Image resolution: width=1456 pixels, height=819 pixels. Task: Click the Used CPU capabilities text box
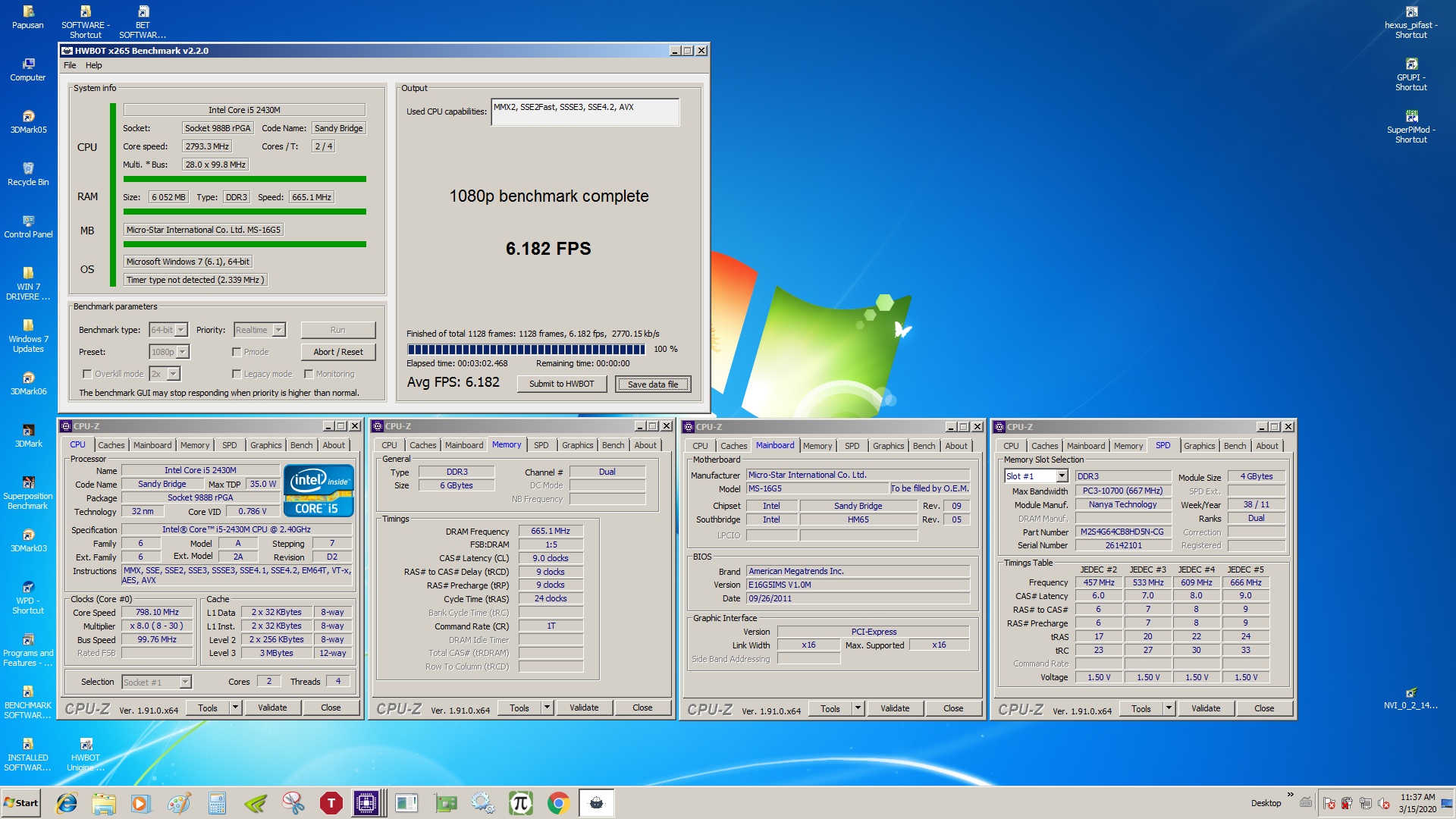pos(585,112)
